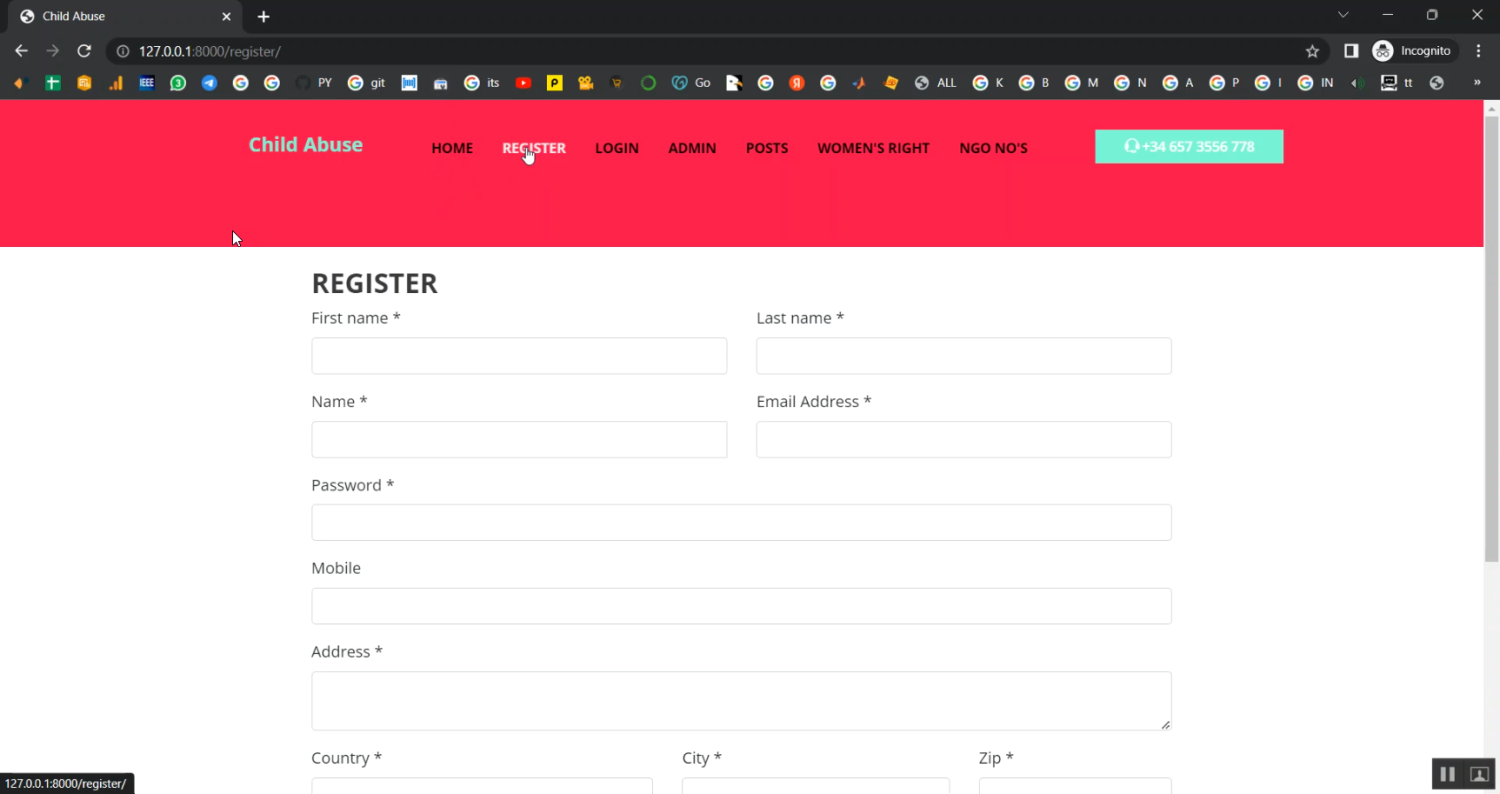1500x794 pixels.
Task: Open the NGO NO'S nav item
Action: 993,148
